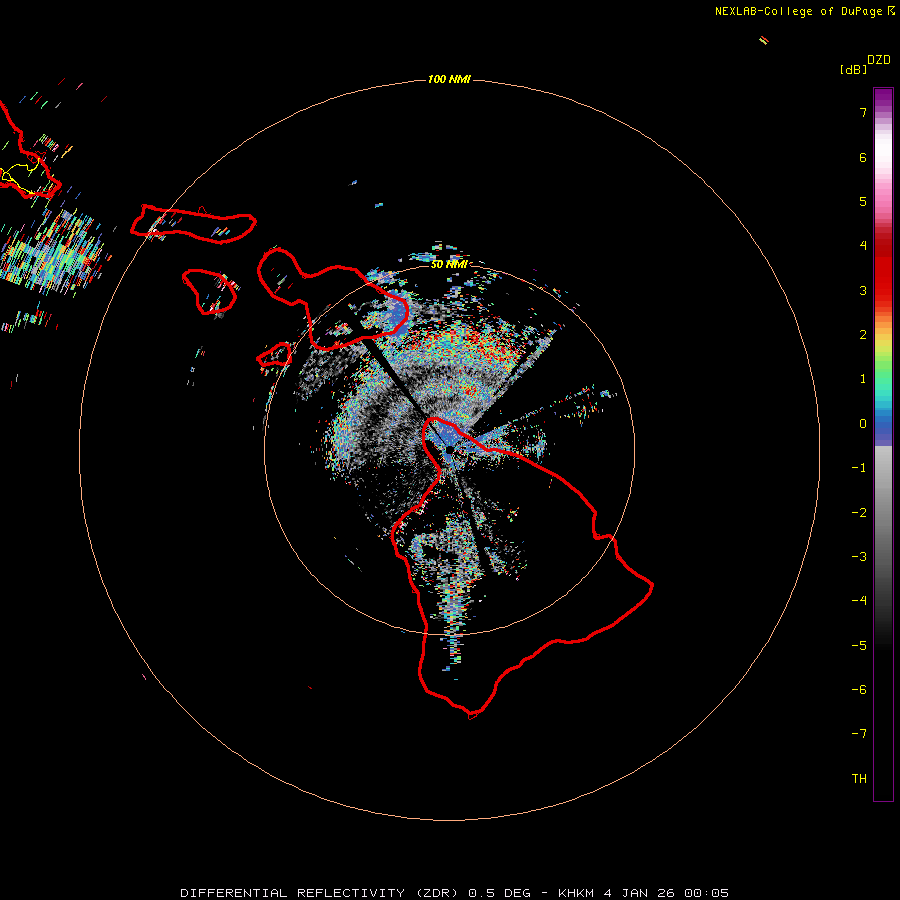This screenshot has width=900, height=900.
Task: Click the radar site center dot
Action: click(449, 450)
